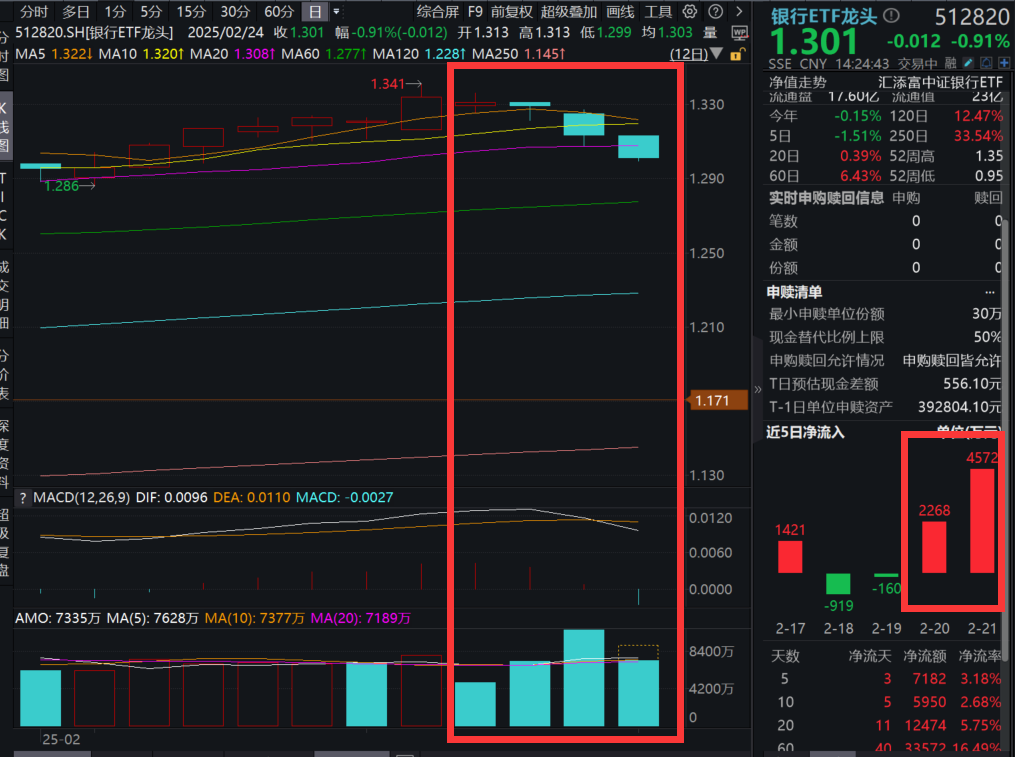Click the 20-day net inflow value 12474
The image size is (1015, 757).
point(926,725)
